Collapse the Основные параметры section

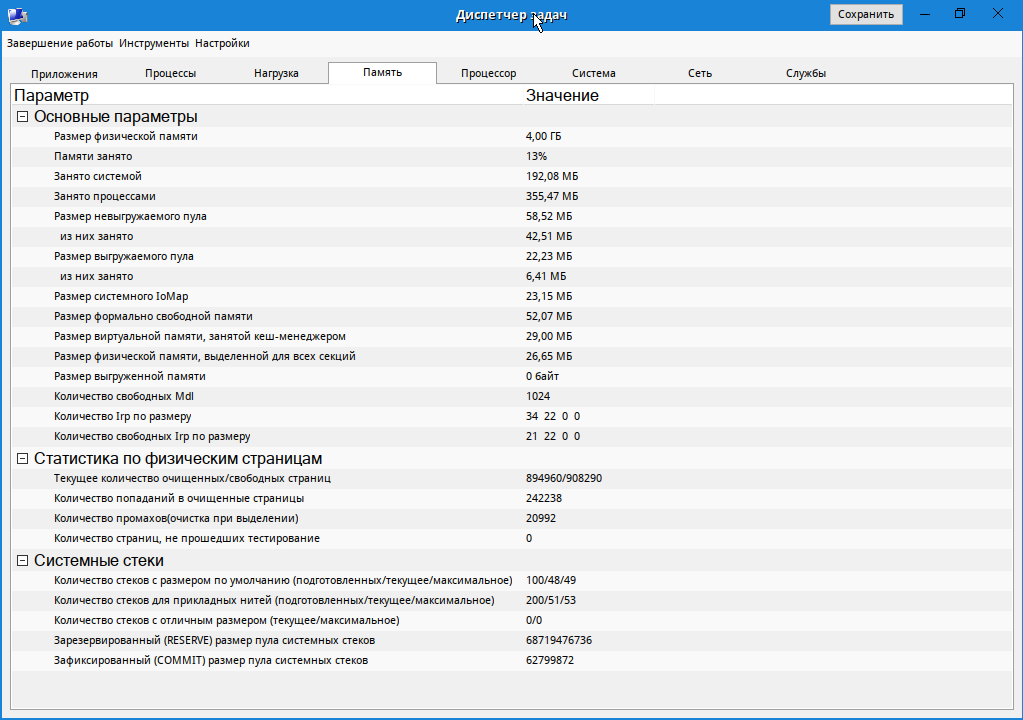tap(22, 117)
